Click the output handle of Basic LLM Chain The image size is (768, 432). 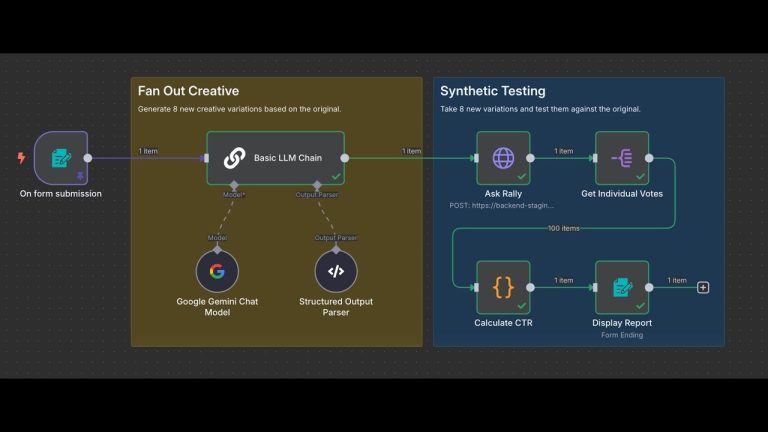point(345,158)
